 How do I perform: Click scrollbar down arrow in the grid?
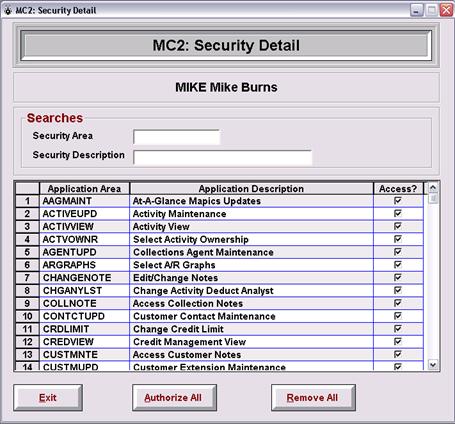point(433,365)
